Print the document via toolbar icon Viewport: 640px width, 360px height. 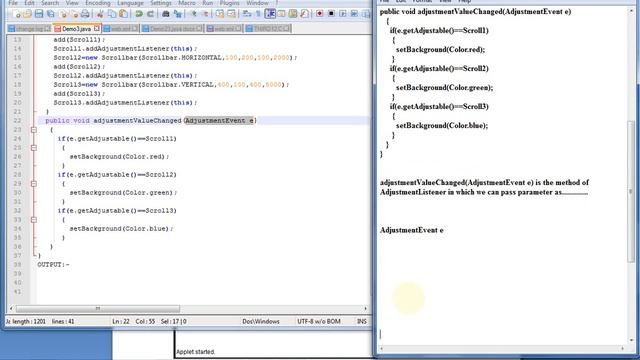85,14
